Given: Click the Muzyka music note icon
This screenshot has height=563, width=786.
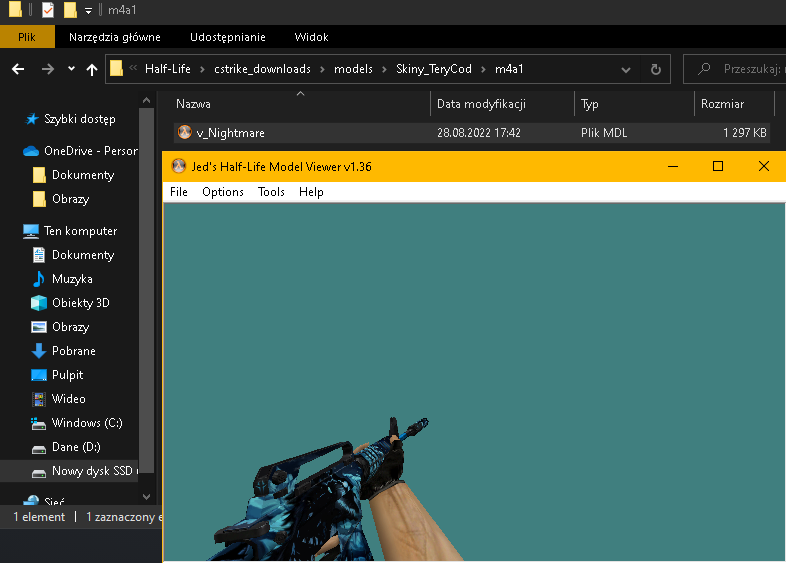Looking at the screenshot, I should pos(38,279).
